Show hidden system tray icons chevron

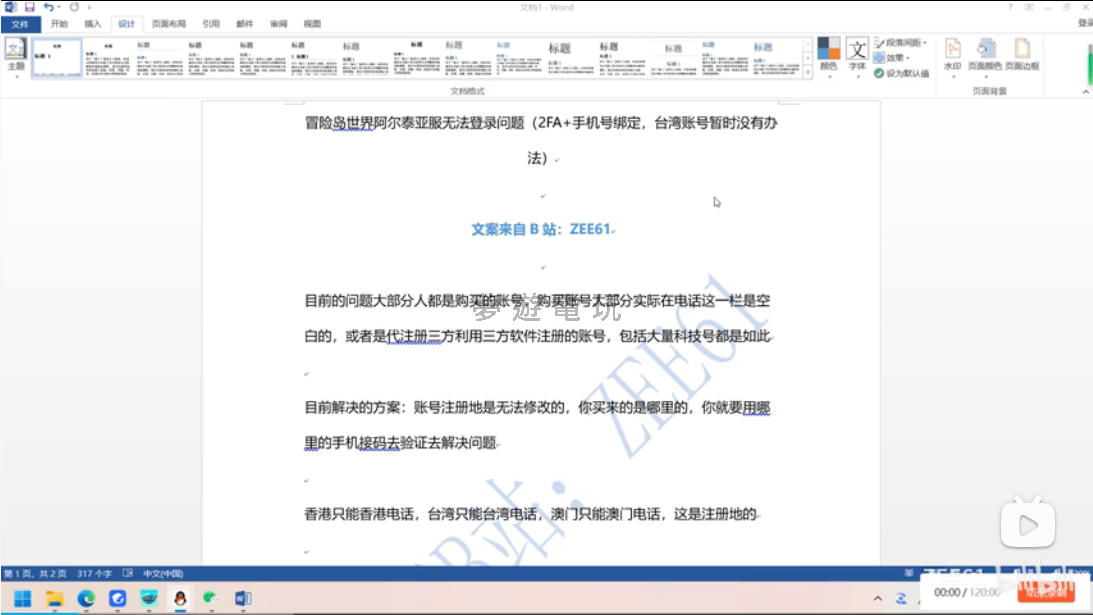[x=878, y=598]
